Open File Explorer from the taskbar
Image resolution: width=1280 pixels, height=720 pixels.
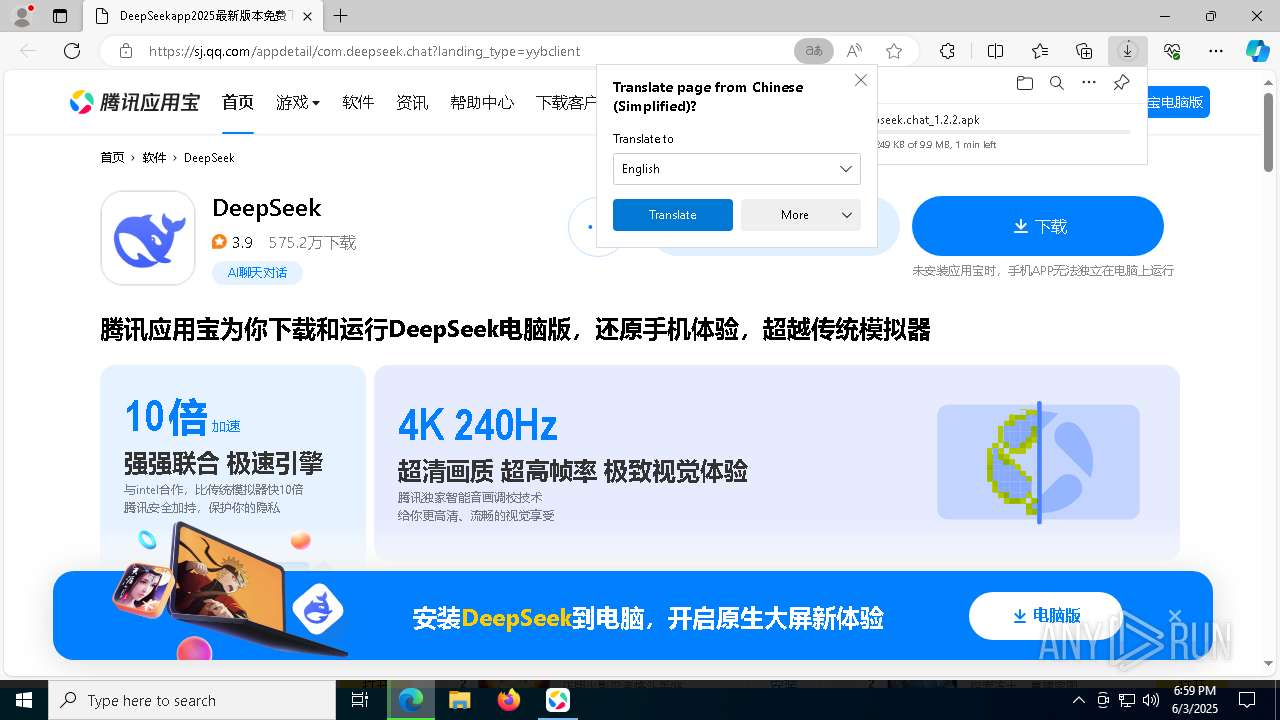click(460, 700)
